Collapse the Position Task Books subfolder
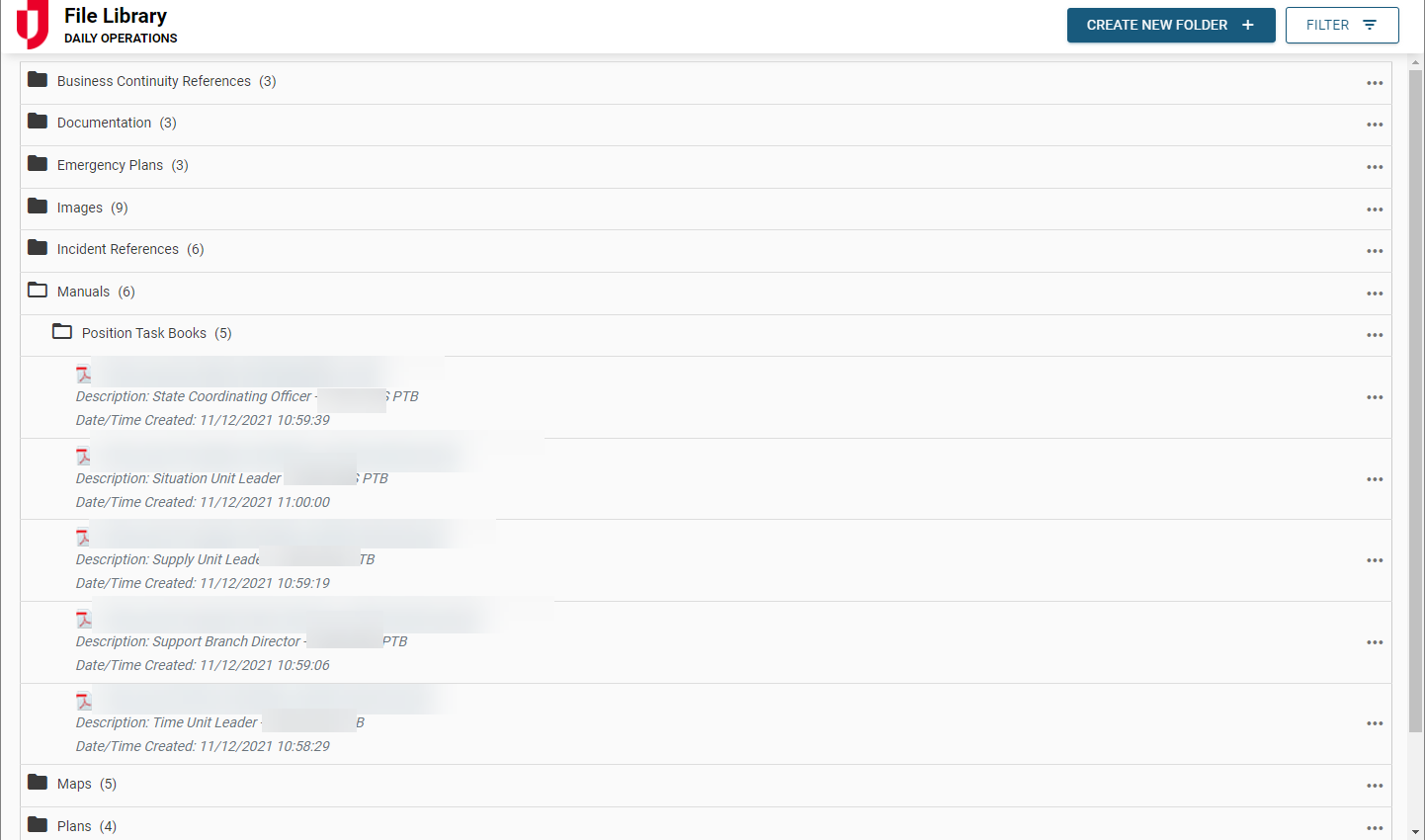 tap(62, 332)
